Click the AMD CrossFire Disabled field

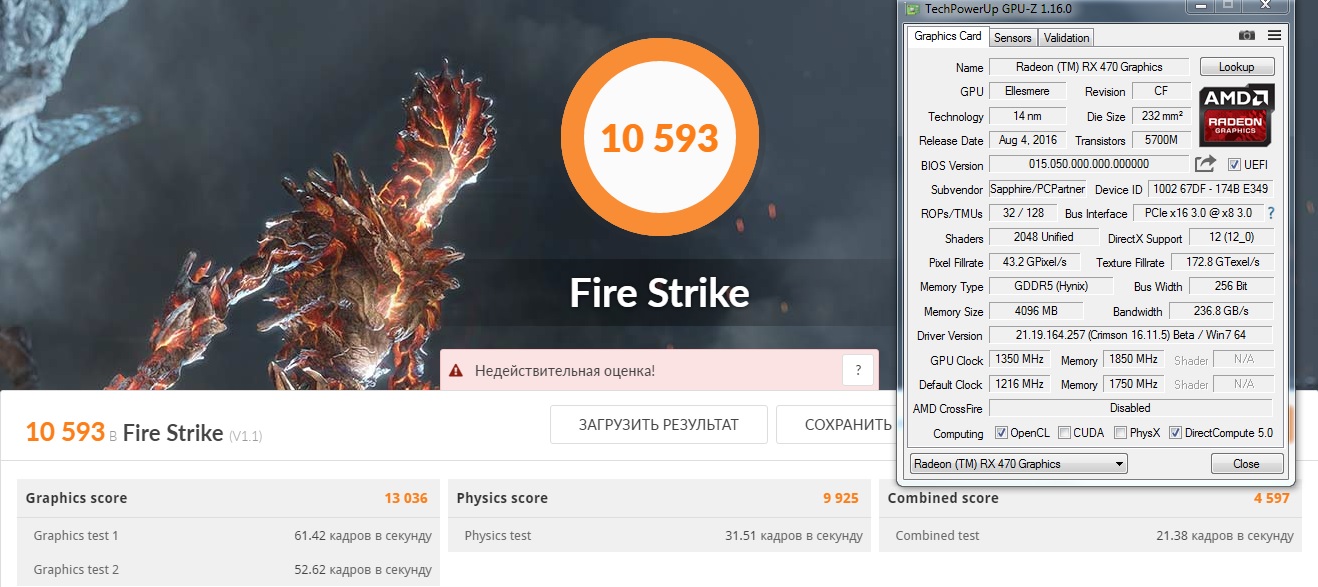pyautogui.click(x=1131, y=408)
